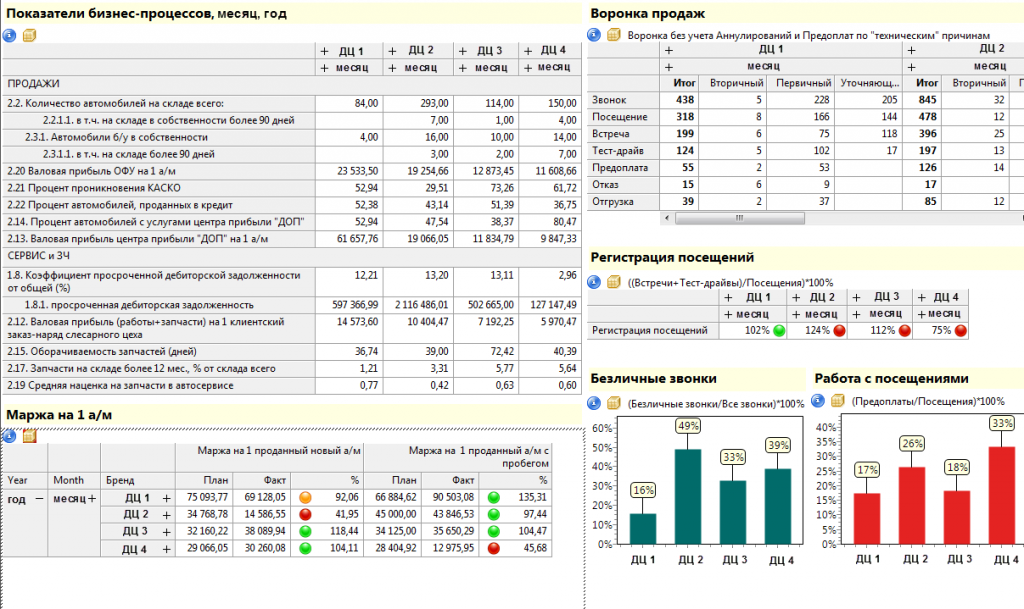This screenshot has height=609, width=1024.
Task: Open cube icon in Безличные звонки panel
Action: click(614, 402)
